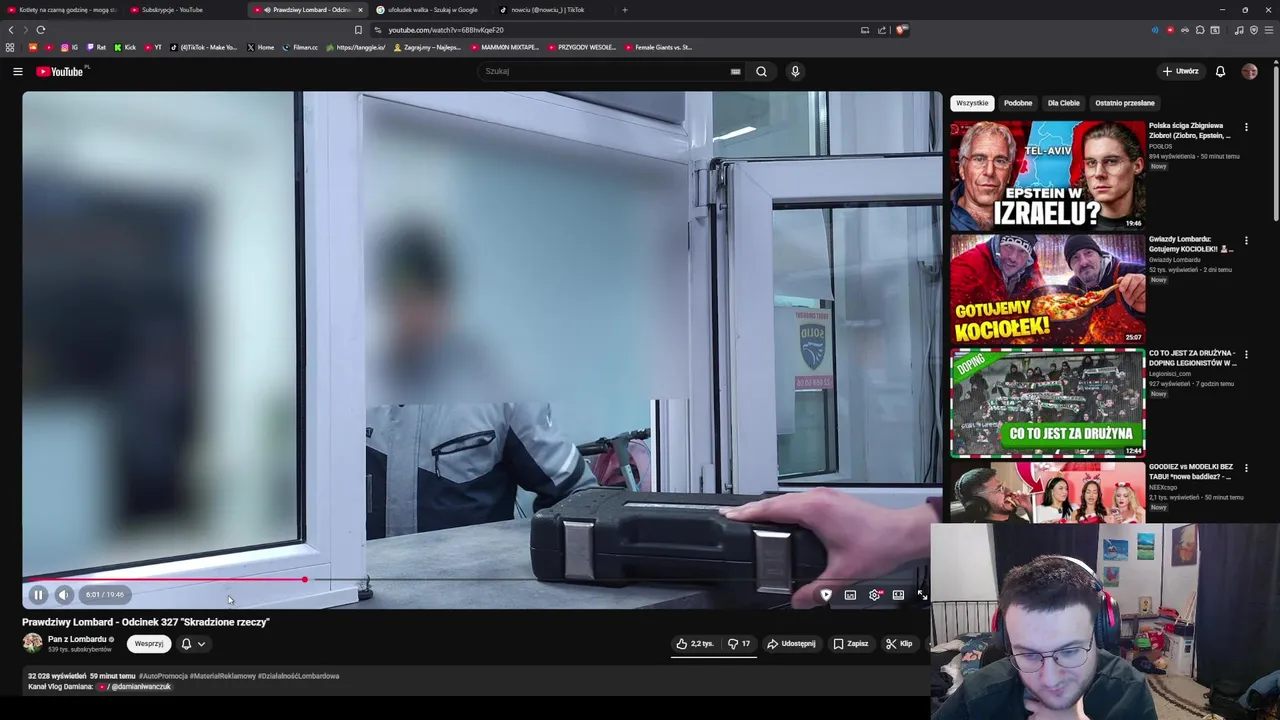Viewport: 1280px width, 720px height.
Task: Open the IG bookmark
Action: 70,47
